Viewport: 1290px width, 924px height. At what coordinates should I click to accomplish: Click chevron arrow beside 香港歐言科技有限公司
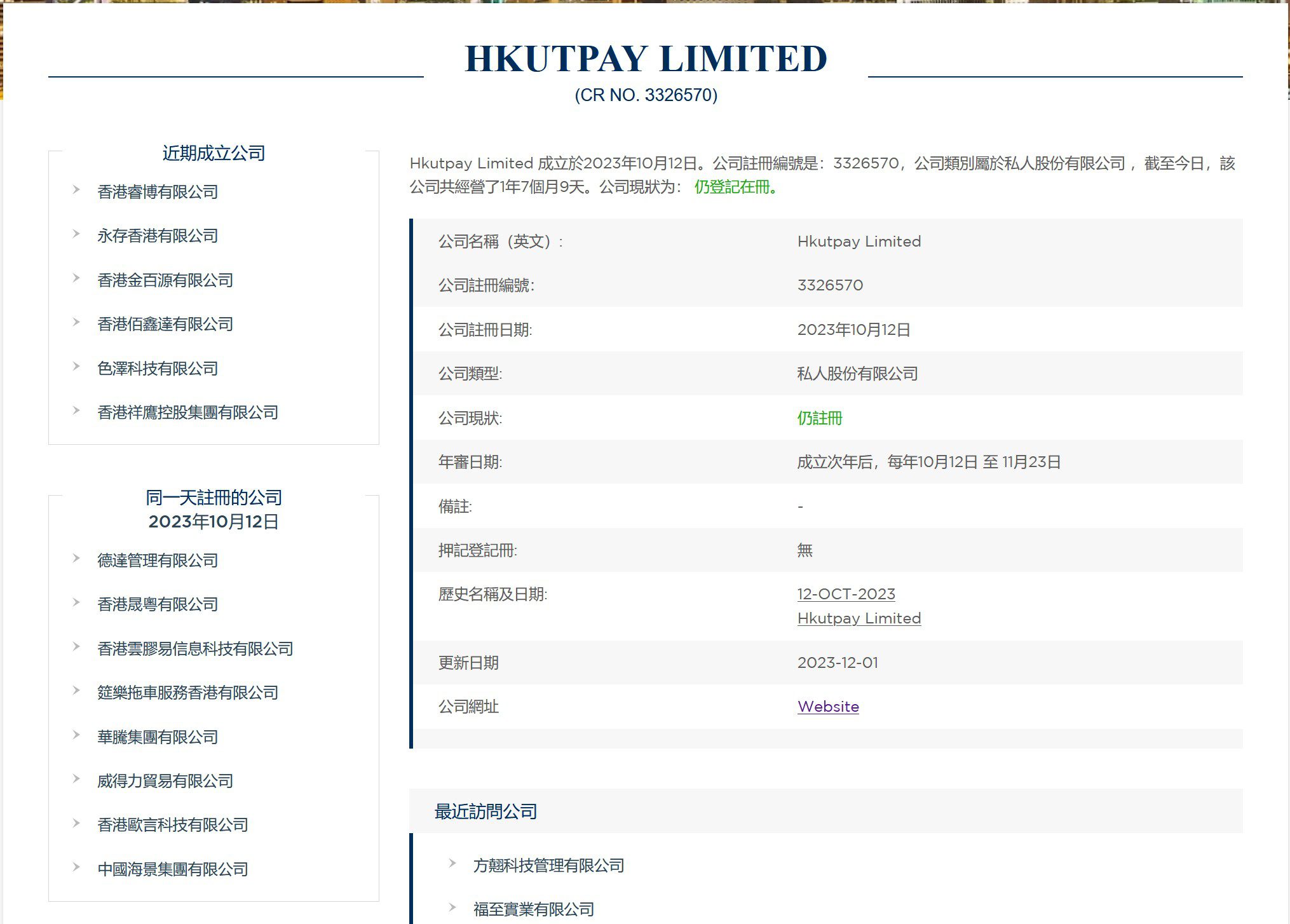(76, 823)
